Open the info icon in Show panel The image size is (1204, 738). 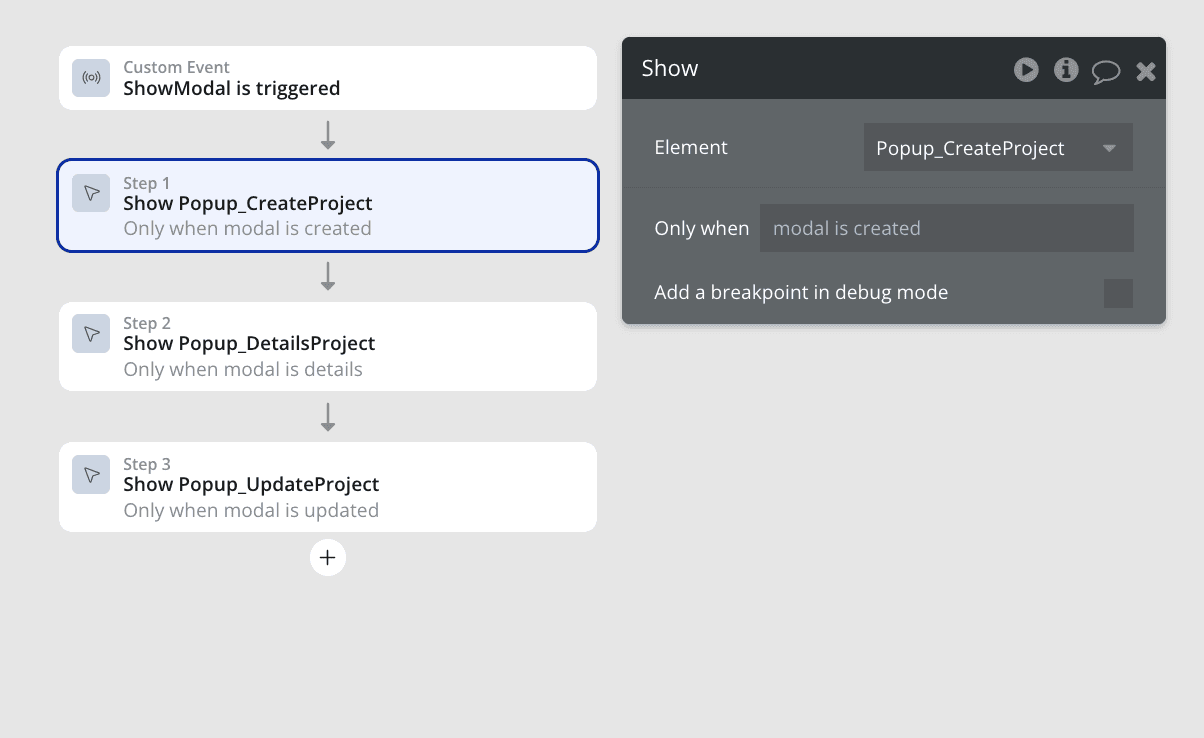click(1066, 69)
